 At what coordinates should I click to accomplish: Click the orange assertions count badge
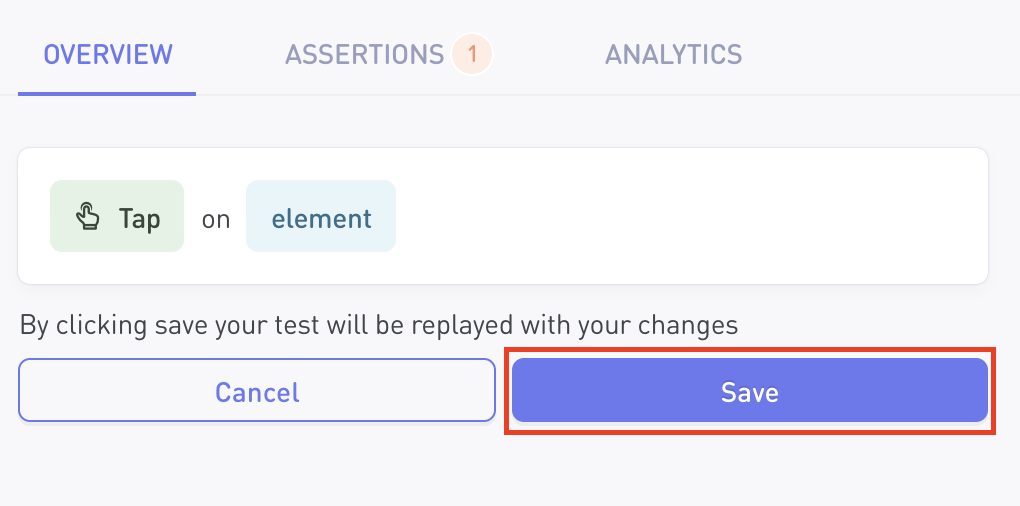(471, 54)
